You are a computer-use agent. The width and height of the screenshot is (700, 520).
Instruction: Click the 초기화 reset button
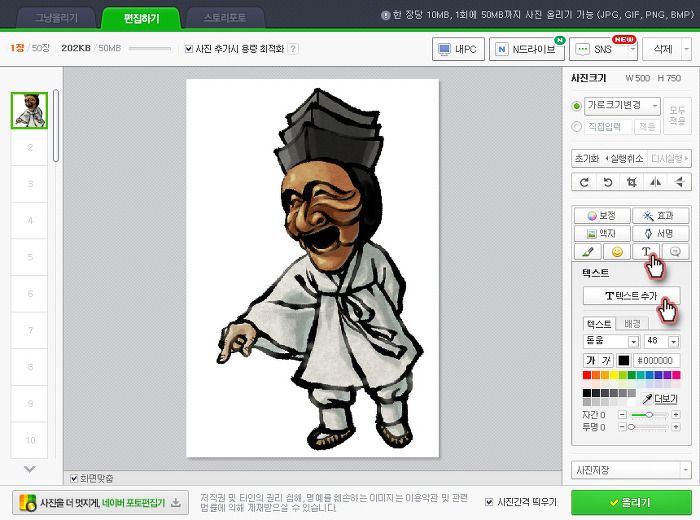coord(587,158)
